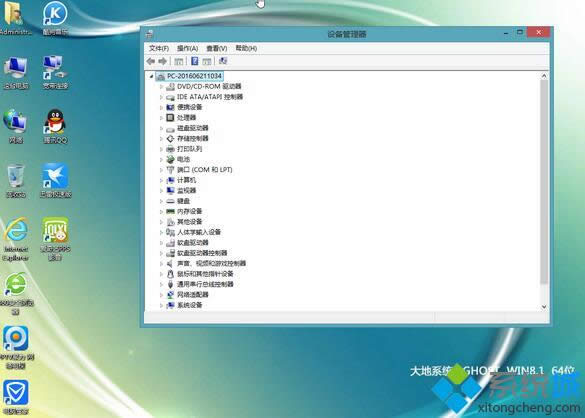Open the Internet Explorer desktop shortcut
This screenshot has width=585, height=418.
tap(16, 239)
